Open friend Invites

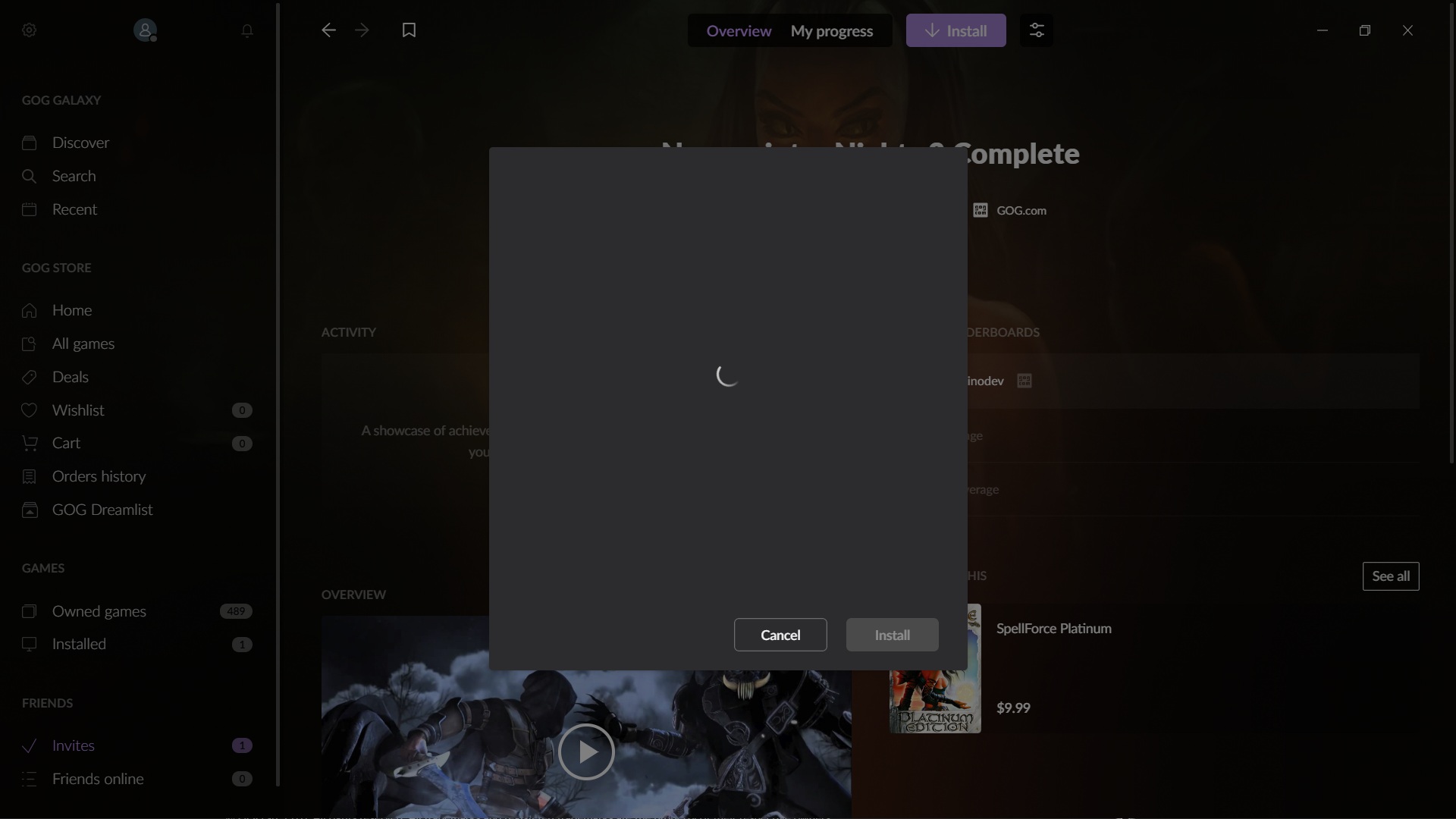tap(73, 745)
